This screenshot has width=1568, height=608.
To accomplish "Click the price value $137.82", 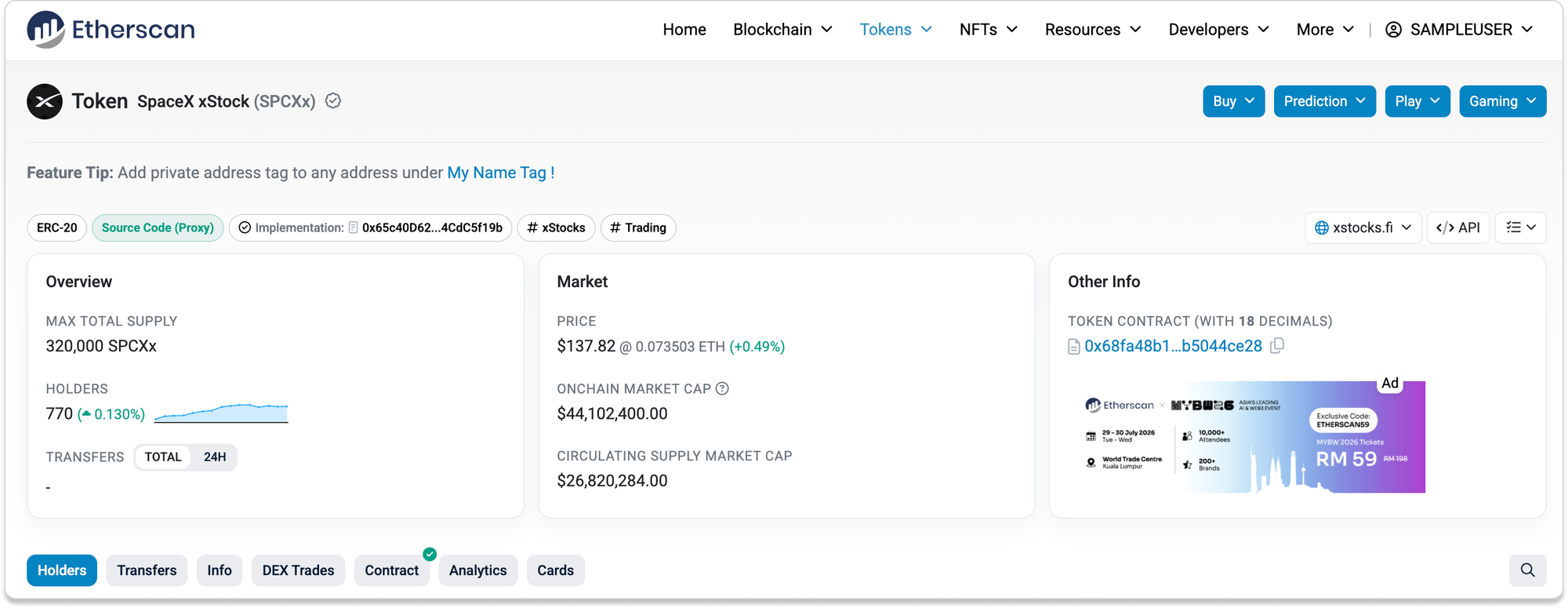I will point(586,346).
